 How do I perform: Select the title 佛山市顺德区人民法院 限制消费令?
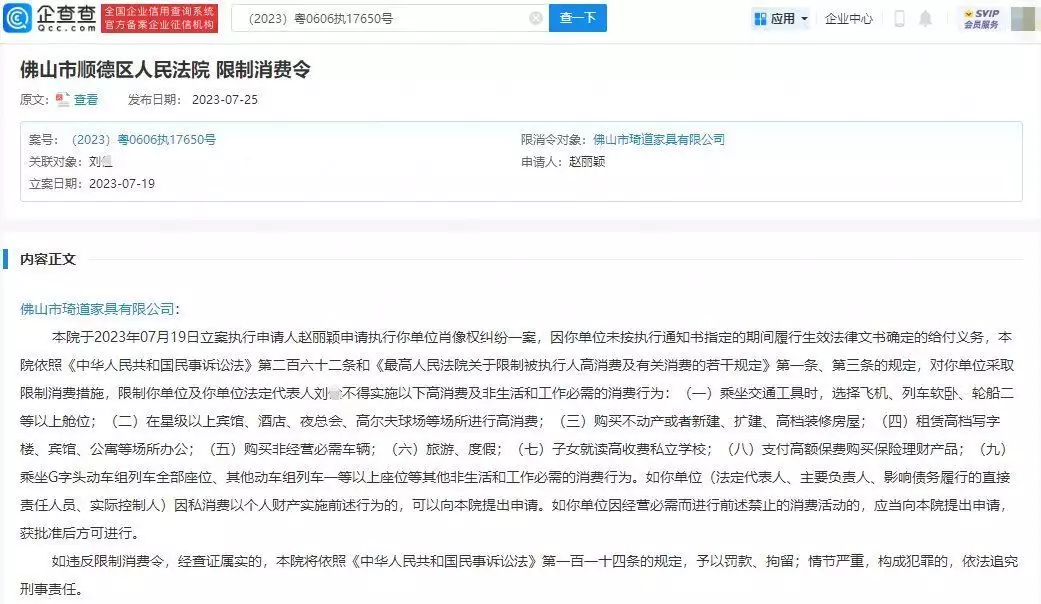click(165, 69)
